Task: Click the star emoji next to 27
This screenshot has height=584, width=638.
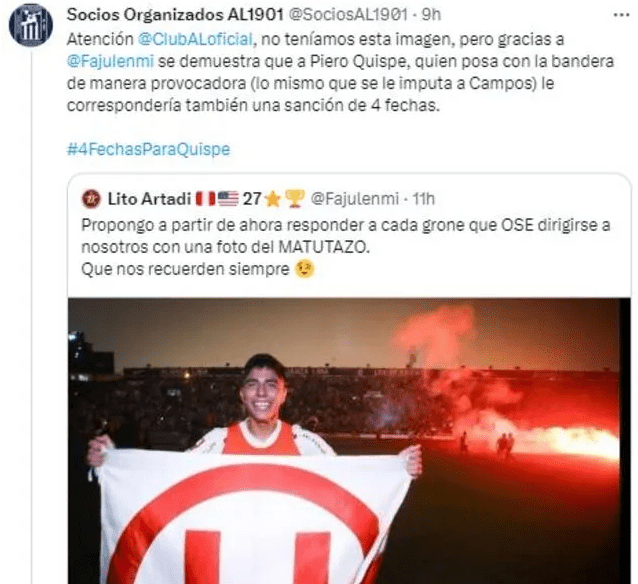Action: point(273,199)
